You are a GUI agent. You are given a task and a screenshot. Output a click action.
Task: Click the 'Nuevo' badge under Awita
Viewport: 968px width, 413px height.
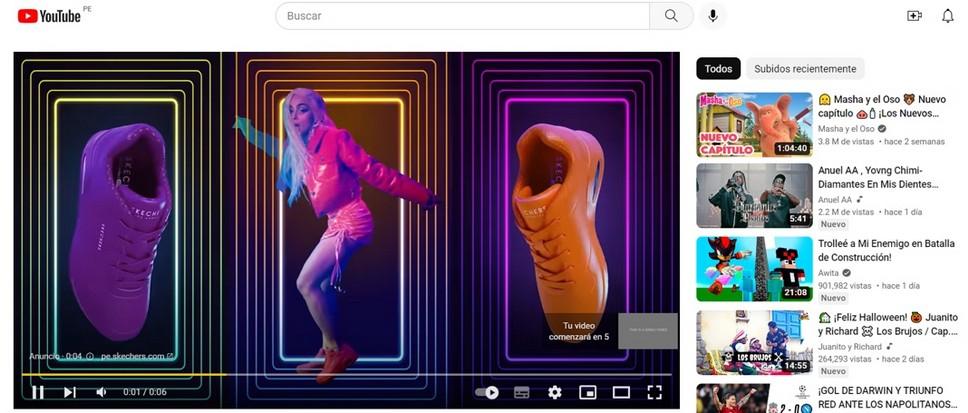point(833,298)
